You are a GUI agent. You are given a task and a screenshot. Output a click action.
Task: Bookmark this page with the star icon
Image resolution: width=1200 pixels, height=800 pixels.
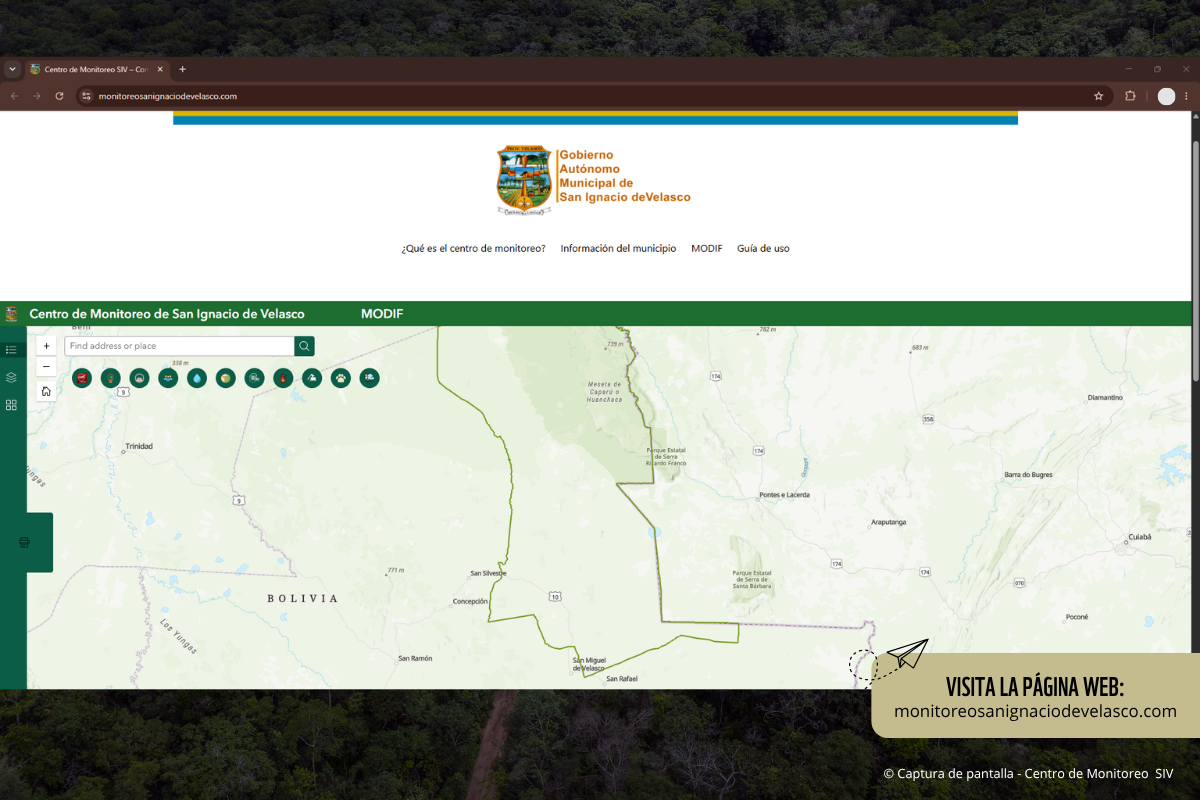pyautogui.click(x=1099, y=96)
